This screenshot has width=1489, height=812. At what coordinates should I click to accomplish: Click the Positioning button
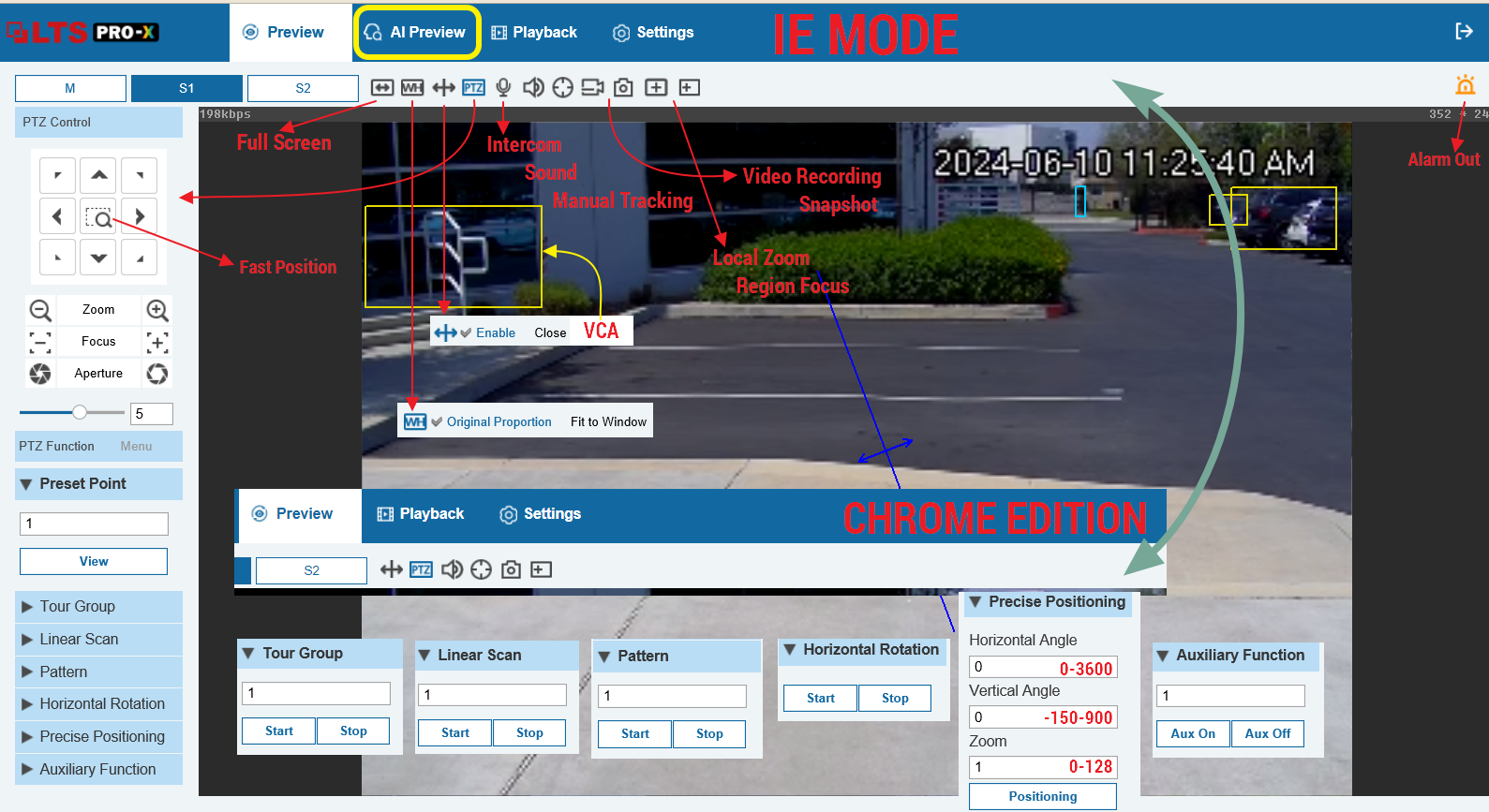[1042, 797]
